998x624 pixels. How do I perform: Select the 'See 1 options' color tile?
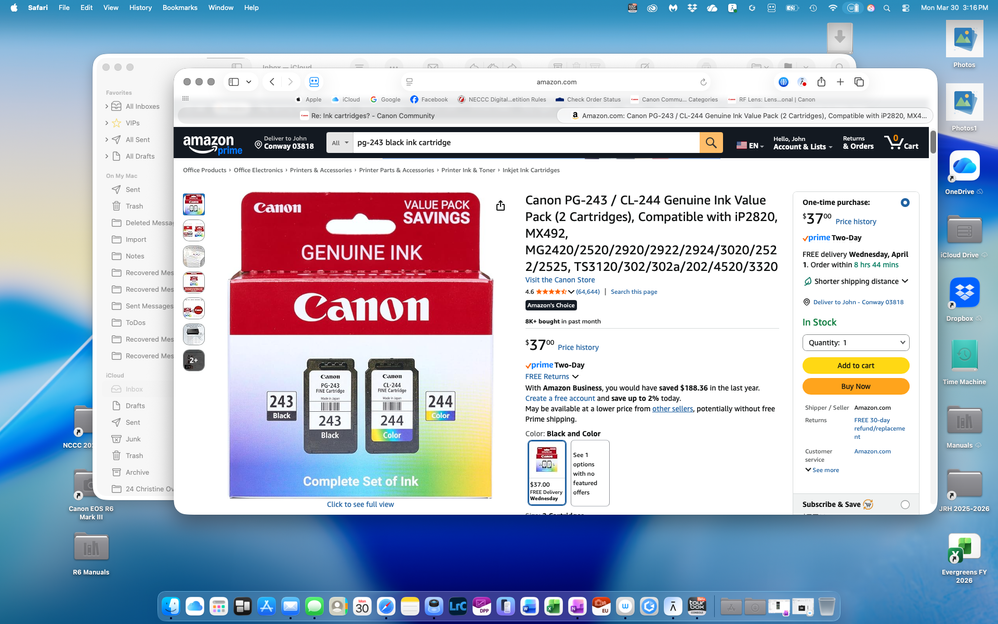pyautogui.click(x=590, y=473)
